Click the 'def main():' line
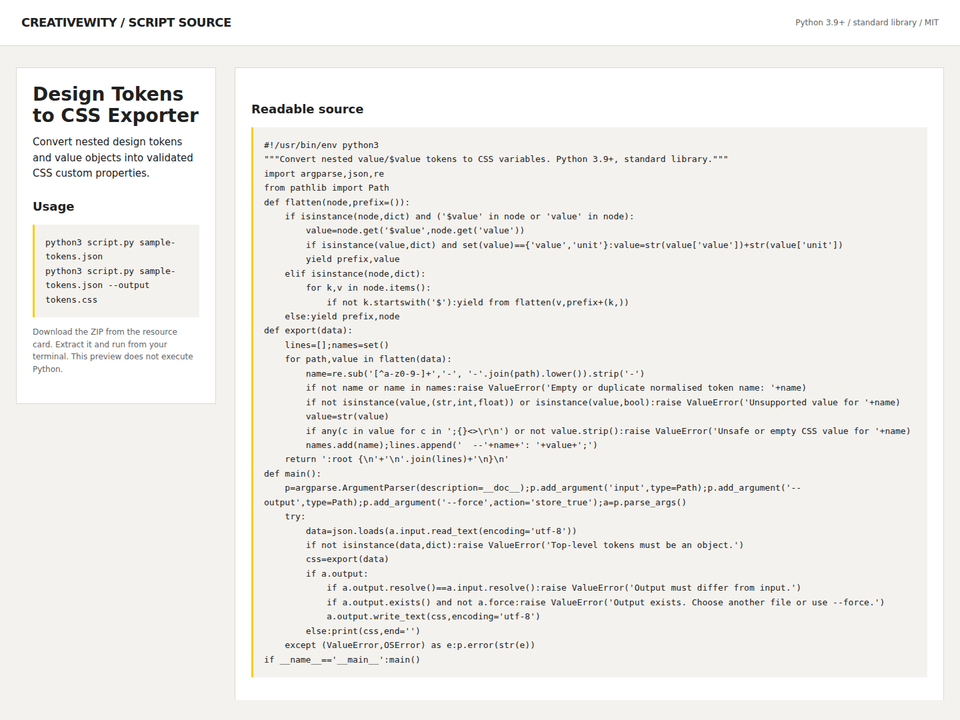The width and height of the screenshot is (960, 720). [293, 474]
